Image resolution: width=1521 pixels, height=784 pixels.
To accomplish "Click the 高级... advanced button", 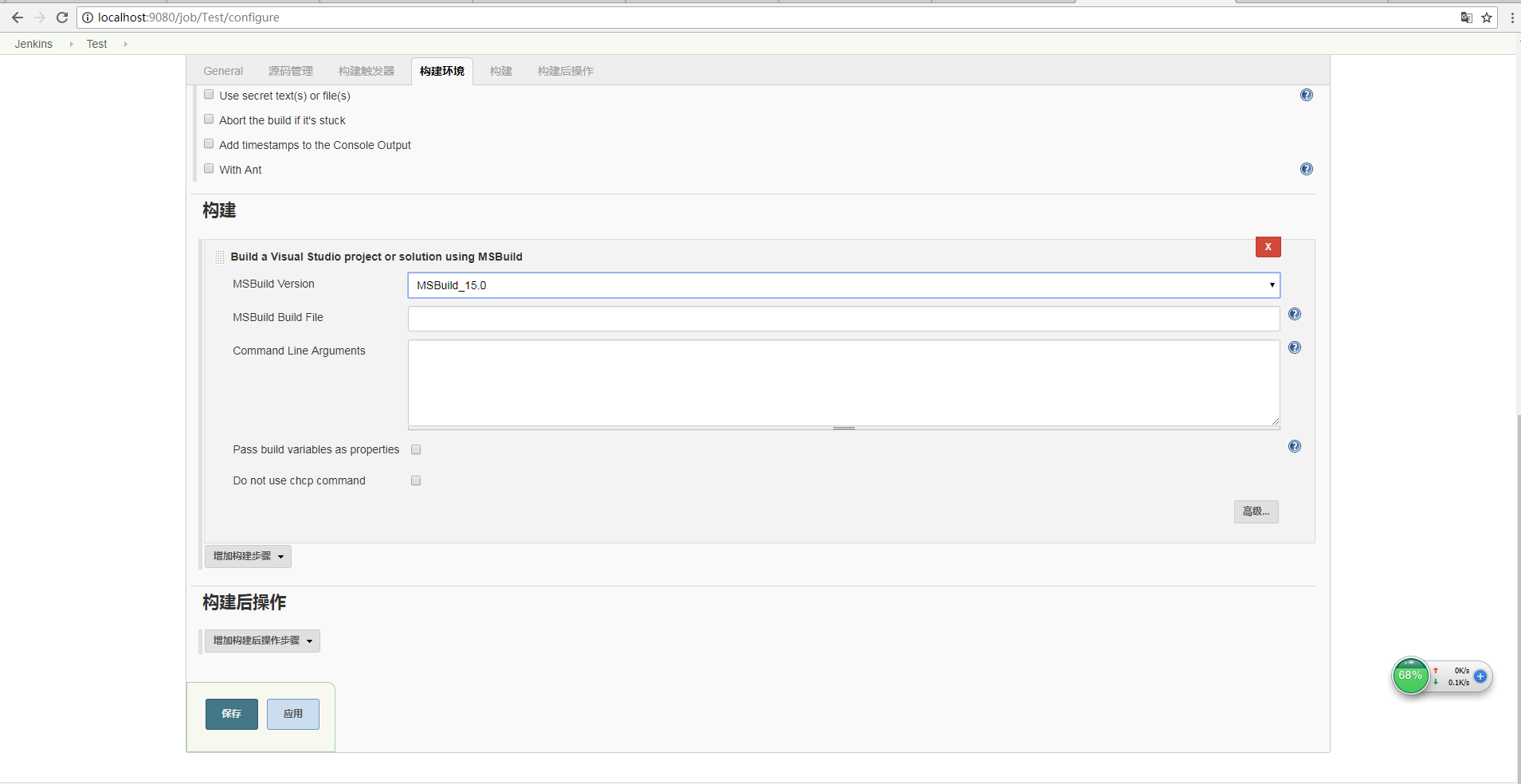I will click(1256, 512).
